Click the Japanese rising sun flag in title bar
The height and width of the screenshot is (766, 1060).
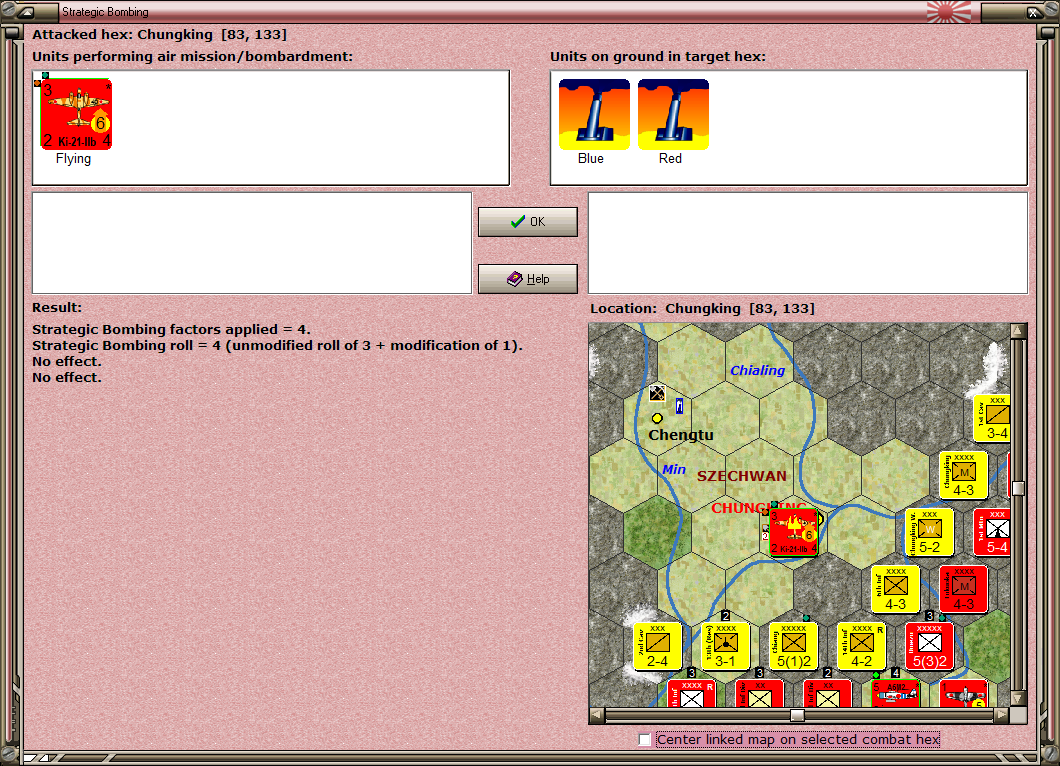[x=948, y=11]
